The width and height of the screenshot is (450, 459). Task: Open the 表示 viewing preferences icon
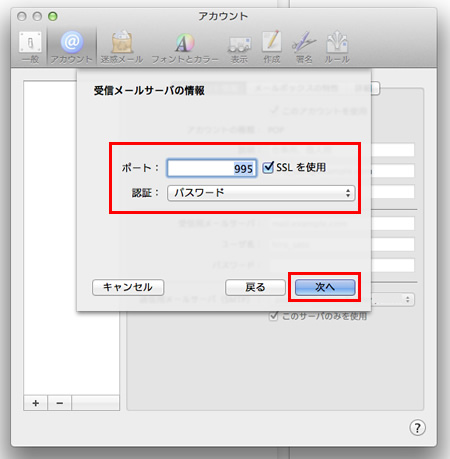click(x=239, y=48)
